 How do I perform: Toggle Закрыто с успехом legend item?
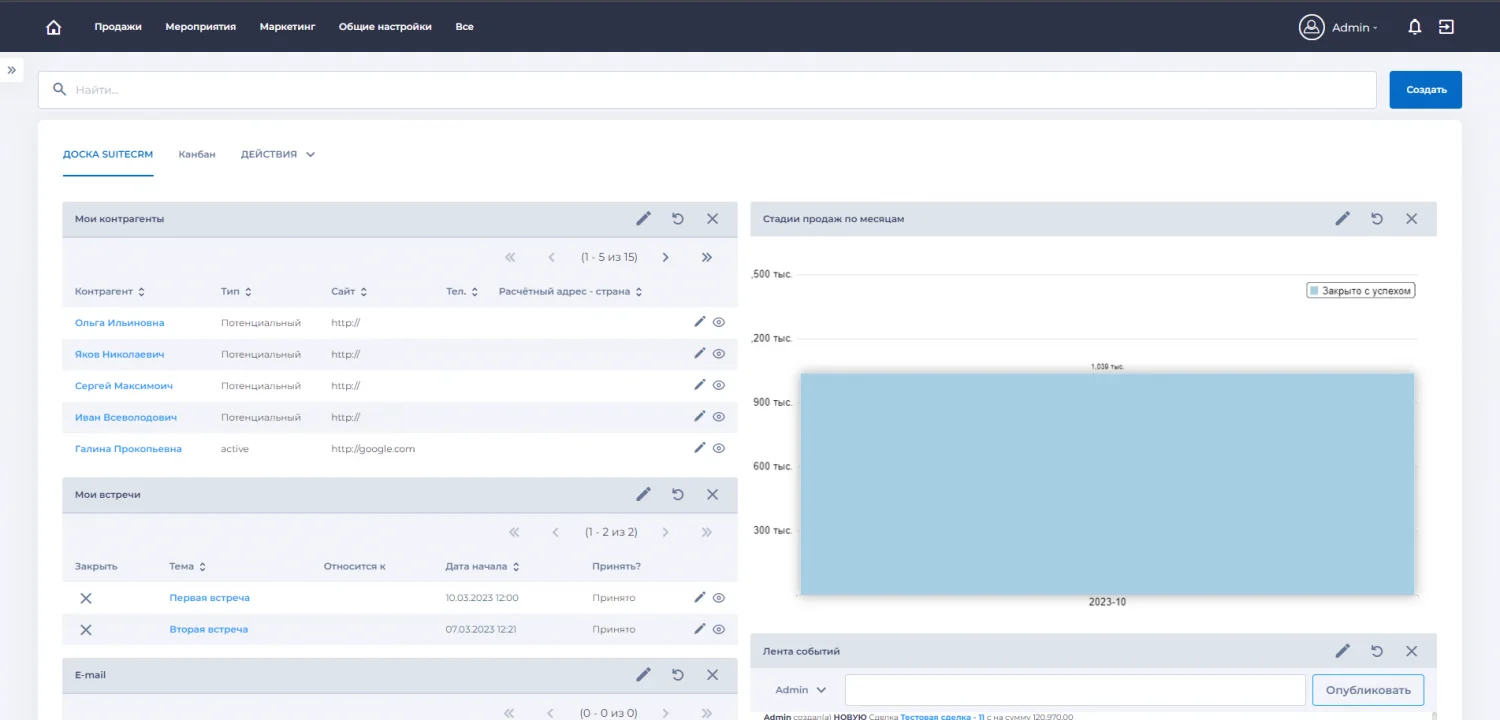(x=1360, y=290)
